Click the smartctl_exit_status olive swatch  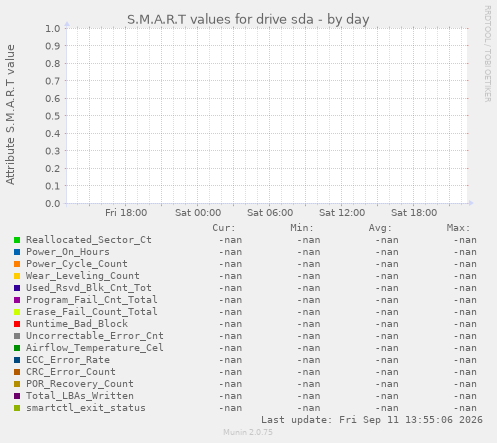[x=17, y=408]
